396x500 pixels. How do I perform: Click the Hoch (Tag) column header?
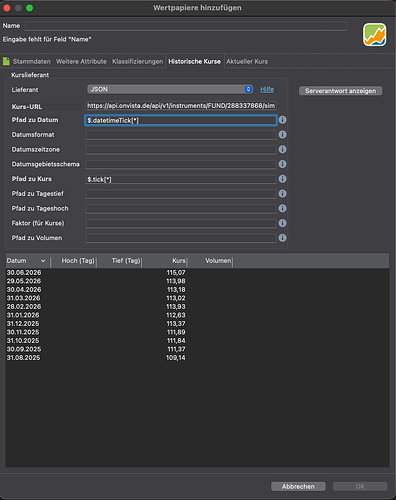[74, 261]
